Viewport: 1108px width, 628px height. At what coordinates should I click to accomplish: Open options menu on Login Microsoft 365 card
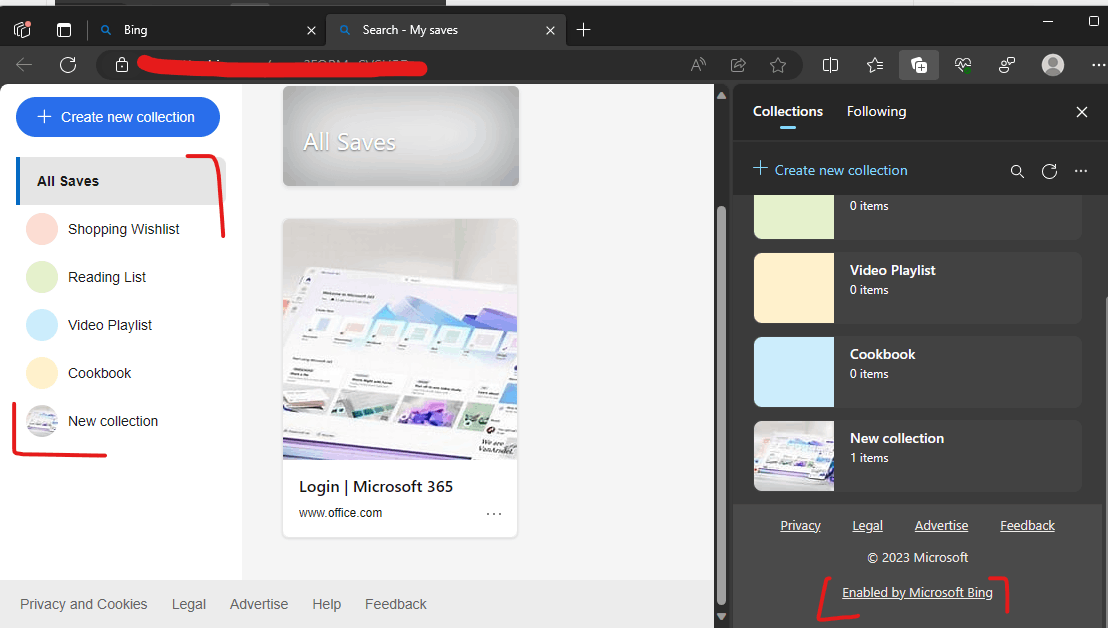[494, 513]
